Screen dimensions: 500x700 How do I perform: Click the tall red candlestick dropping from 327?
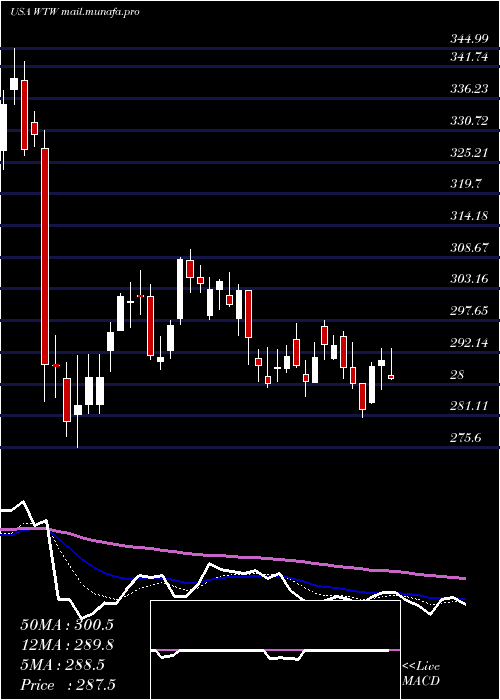45,256
